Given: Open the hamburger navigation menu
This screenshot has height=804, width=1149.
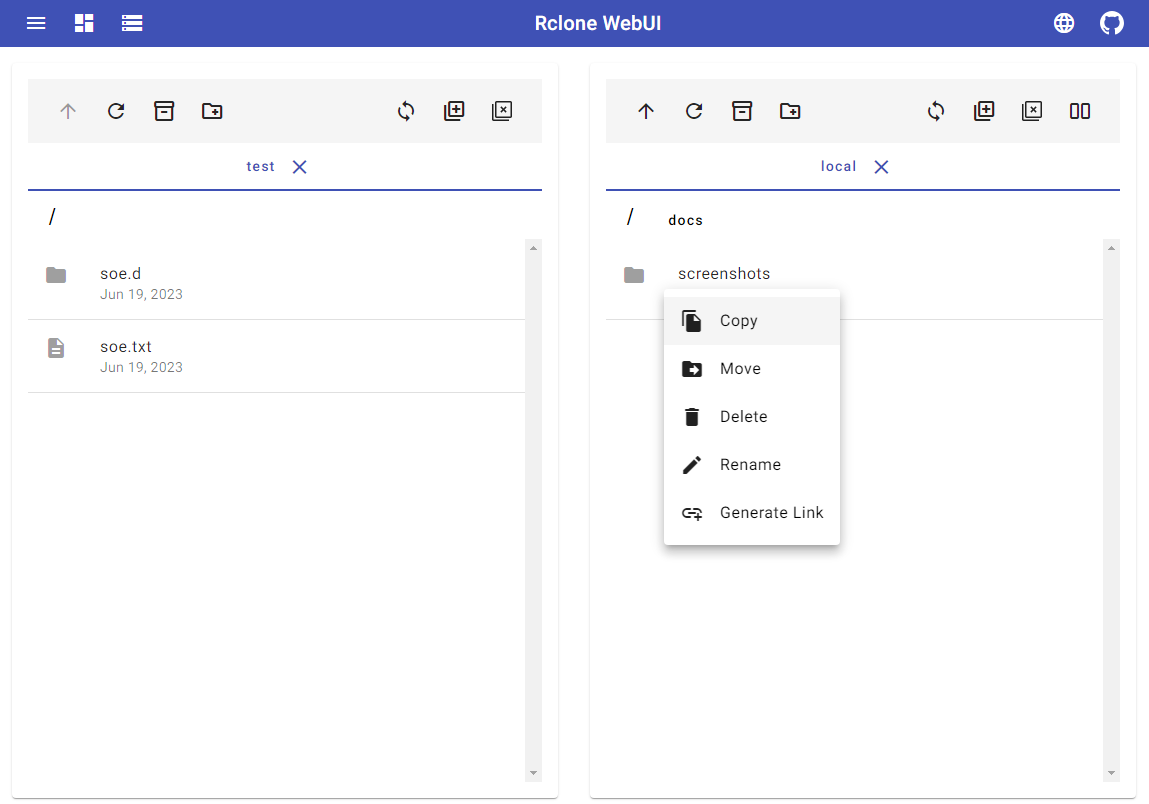Looking at the screenshot, I should pos(36,23).
